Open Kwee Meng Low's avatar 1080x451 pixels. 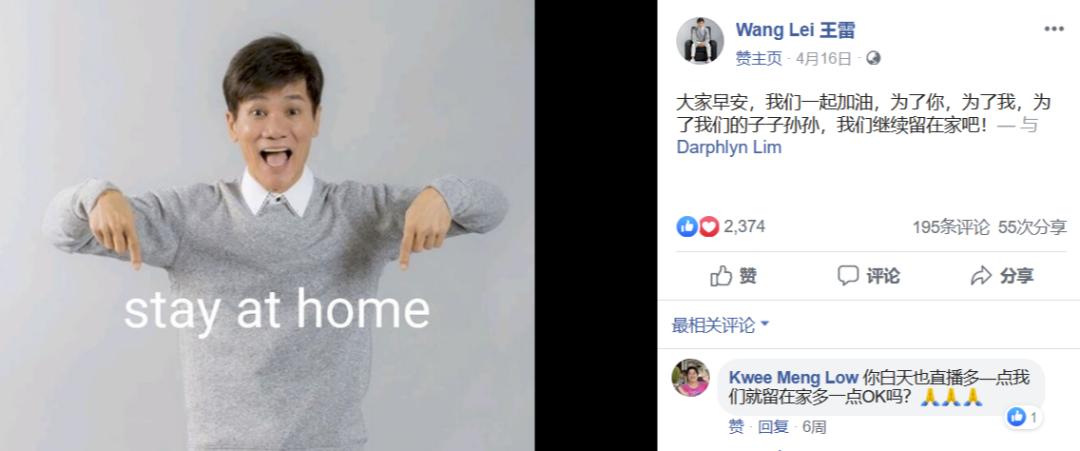(x=690, y=378)
